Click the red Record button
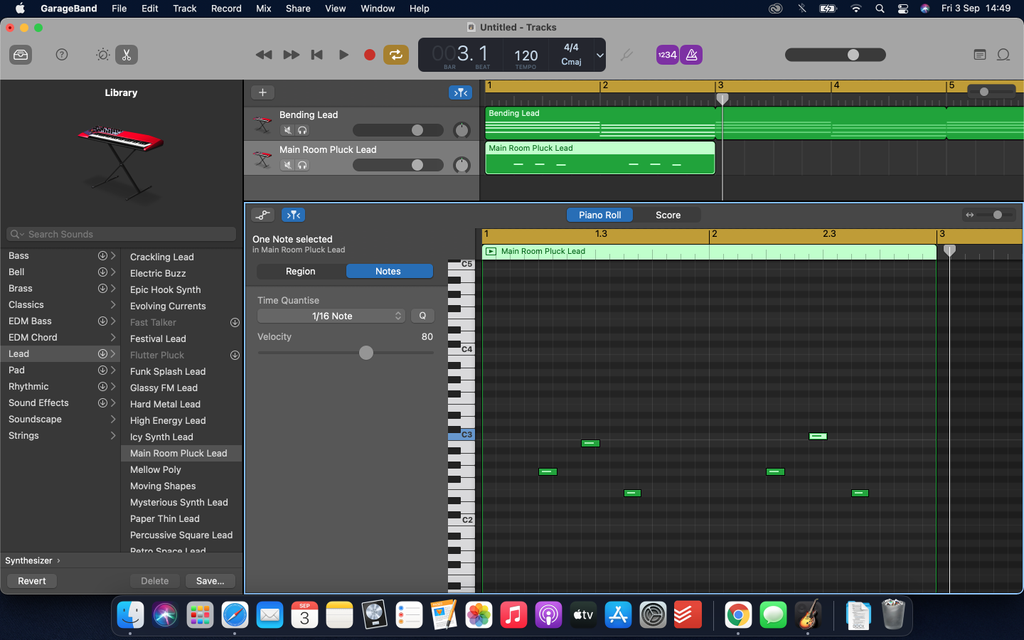The image size is (1024, 640). pyautogui.click(x=370, y=55)
